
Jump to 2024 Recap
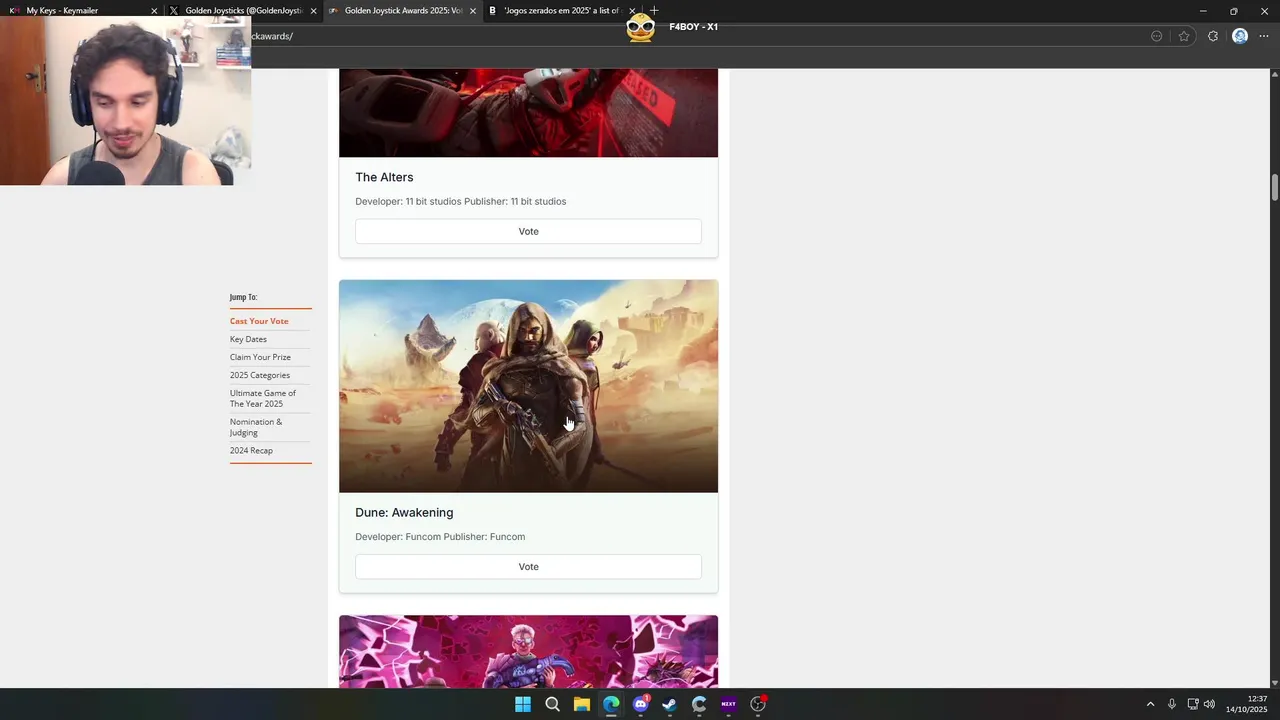click(x=251, y=450)
